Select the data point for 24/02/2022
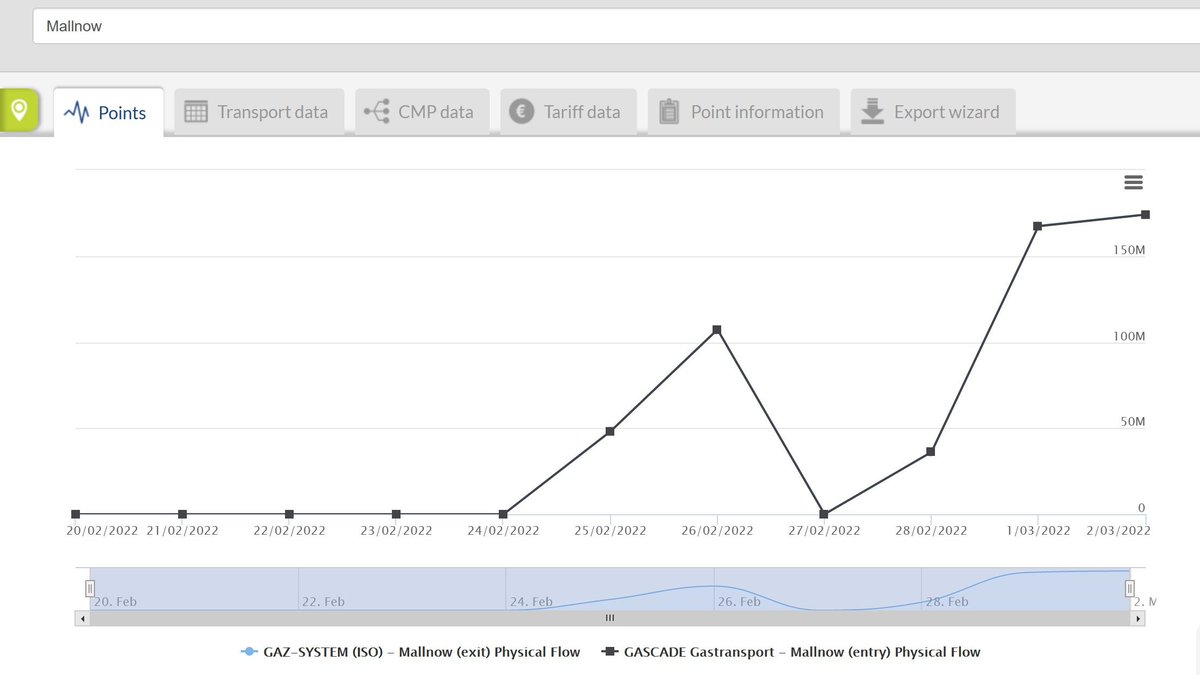 503,514
